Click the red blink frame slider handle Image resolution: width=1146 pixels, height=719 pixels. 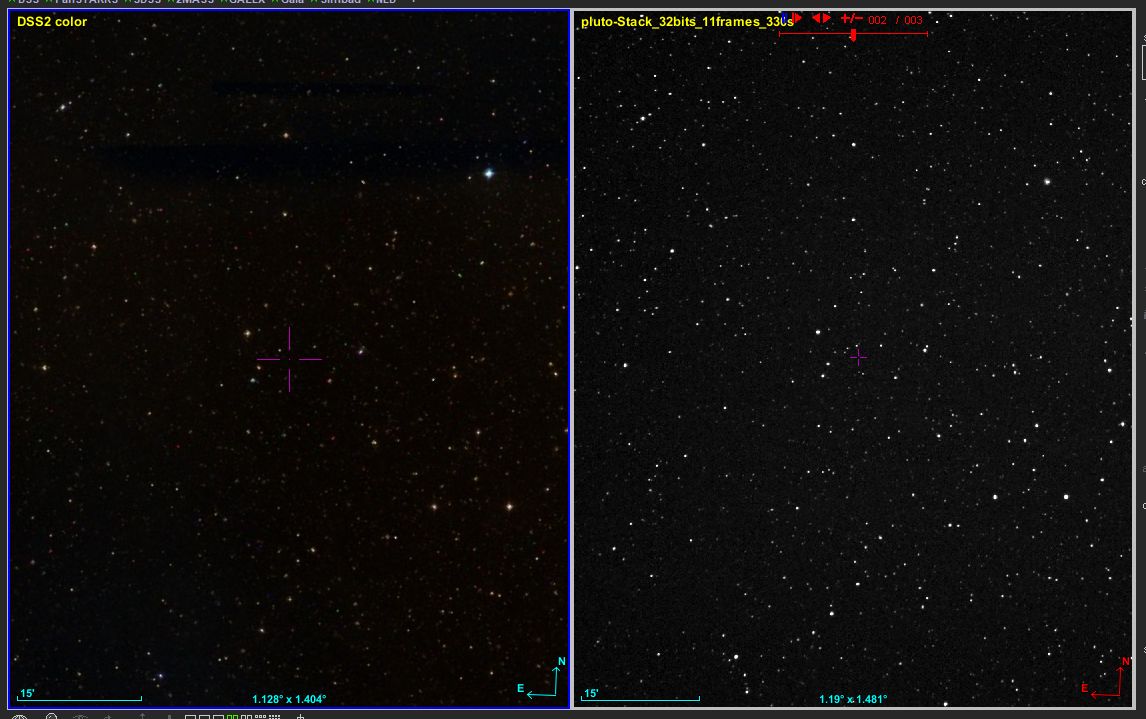coord(853,35)
